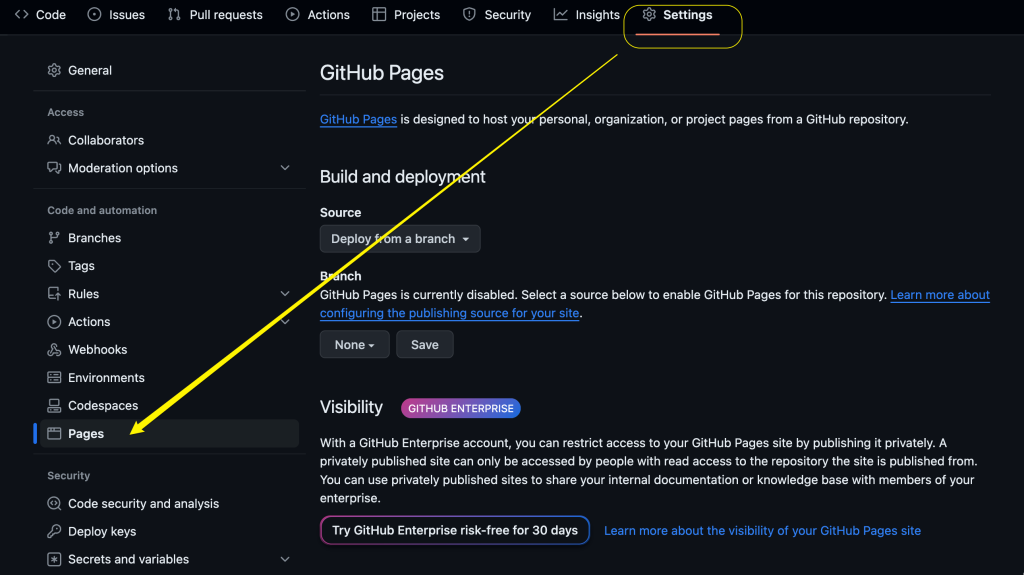The width and height of the screenshot is (1024, 575).
Task: Click the Code angle-brackets icon
Action: (x=22, y=14)
